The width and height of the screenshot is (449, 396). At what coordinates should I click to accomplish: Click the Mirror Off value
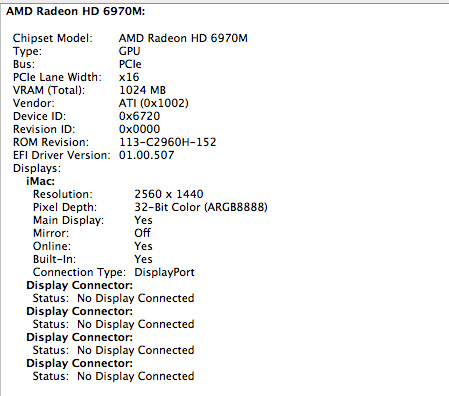[142, 233]
